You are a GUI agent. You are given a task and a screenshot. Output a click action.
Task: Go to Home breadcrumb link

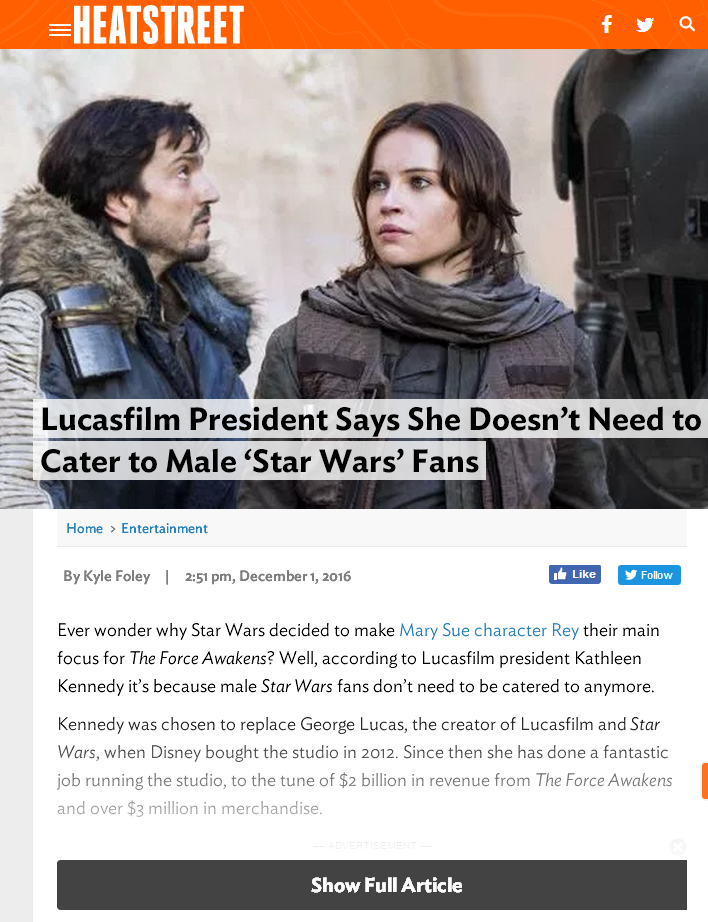[85, 528]
